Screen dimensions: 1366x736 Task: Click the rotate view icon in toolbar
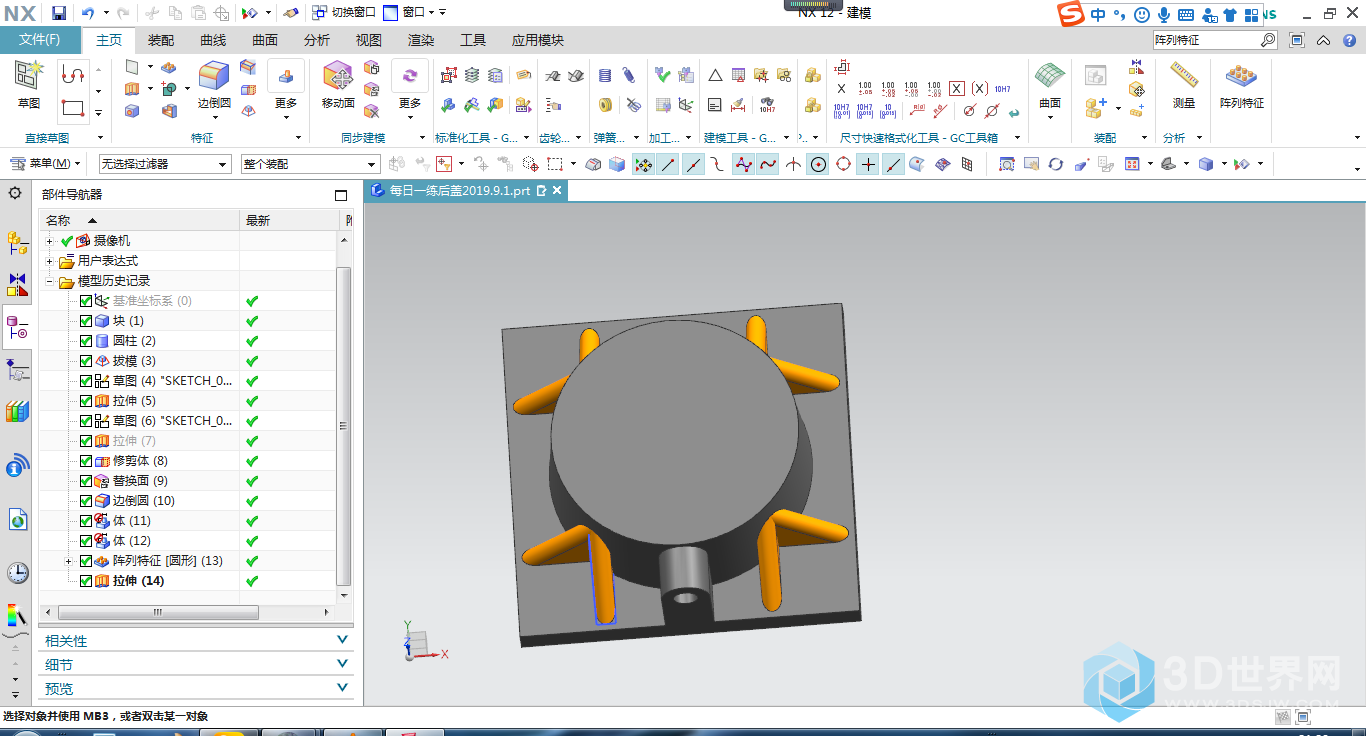(1055, 164)
